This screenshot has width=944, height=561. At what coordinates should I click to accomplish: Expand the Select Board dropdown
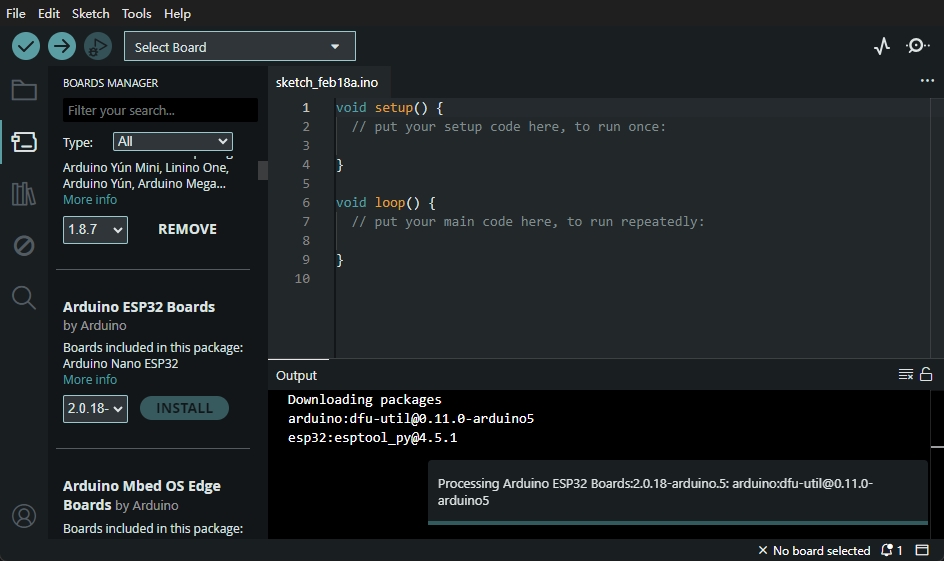click(x=240, y=47)
